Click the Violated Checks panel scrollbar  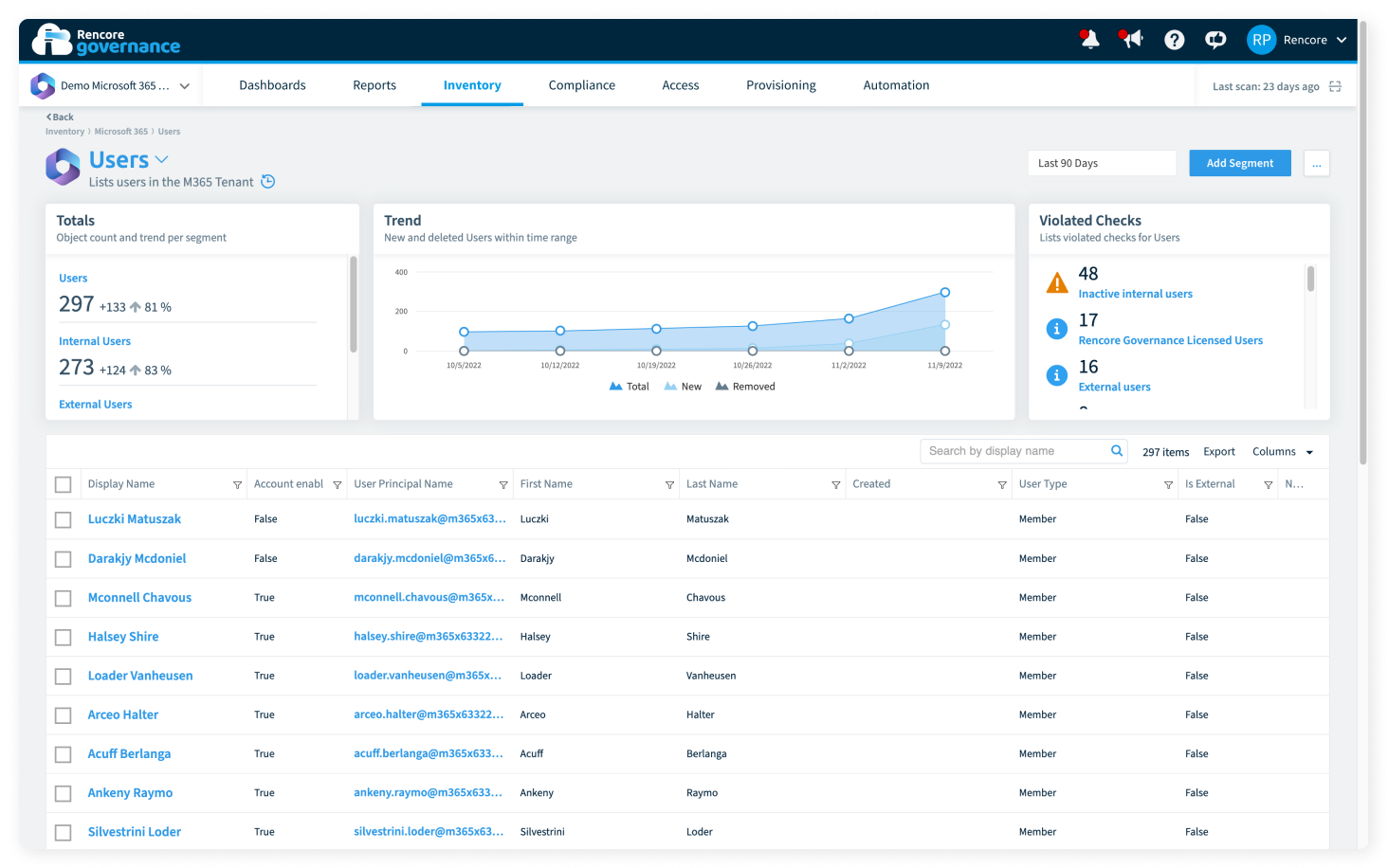tap(1310, 279)
